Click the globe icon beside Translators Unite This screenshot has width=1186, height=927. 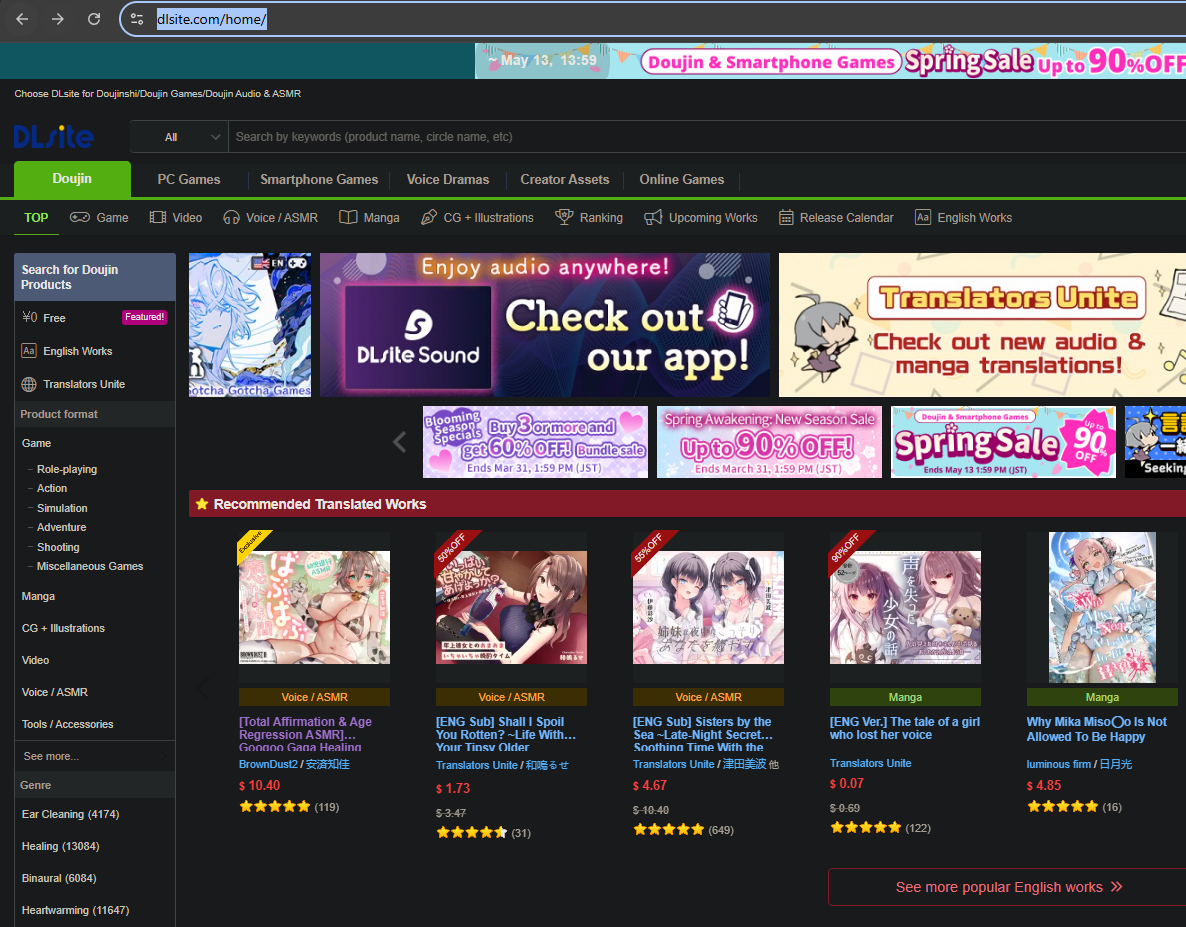pos(29,384)
